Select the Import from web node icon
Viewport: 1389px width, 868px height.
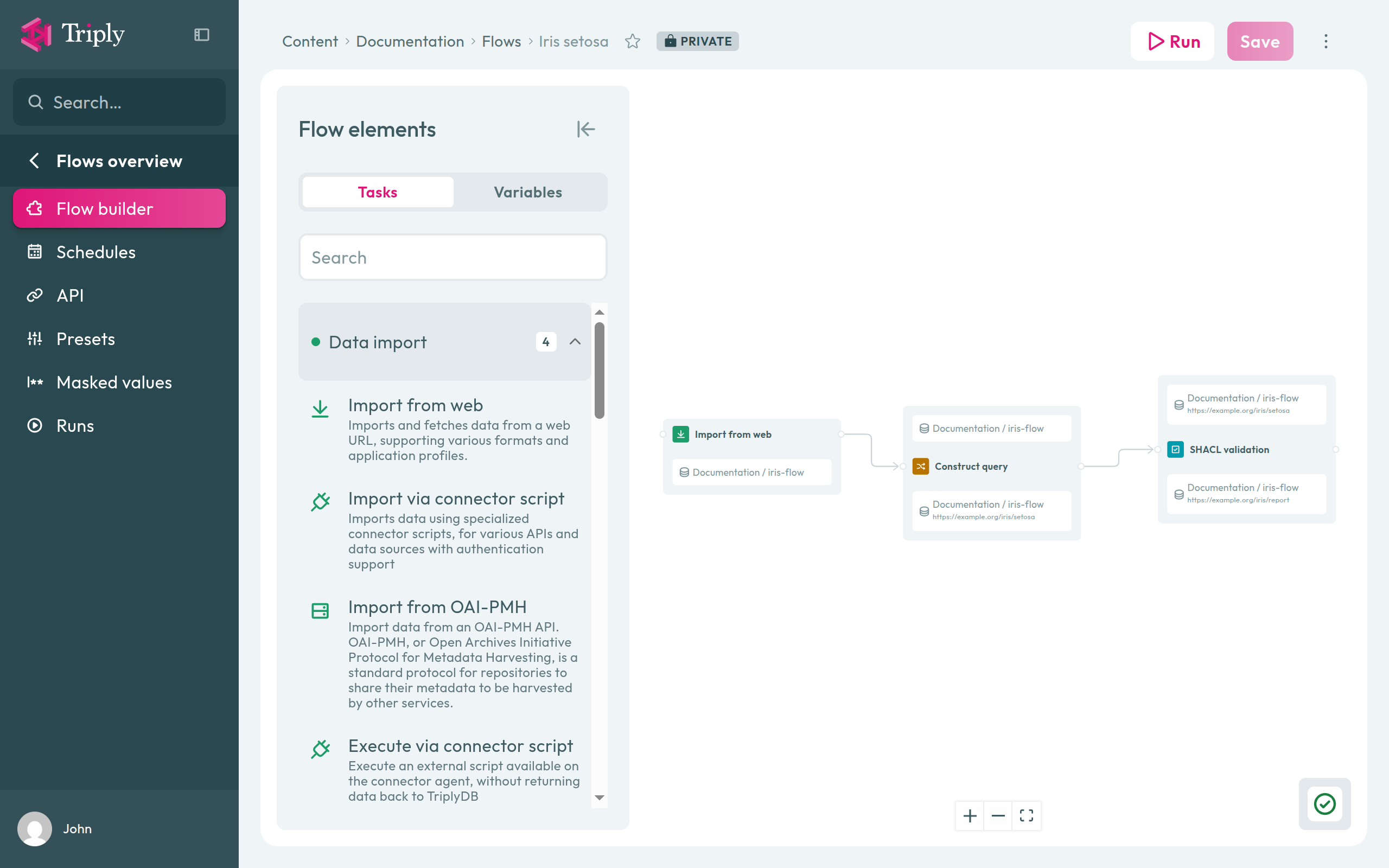681,434
